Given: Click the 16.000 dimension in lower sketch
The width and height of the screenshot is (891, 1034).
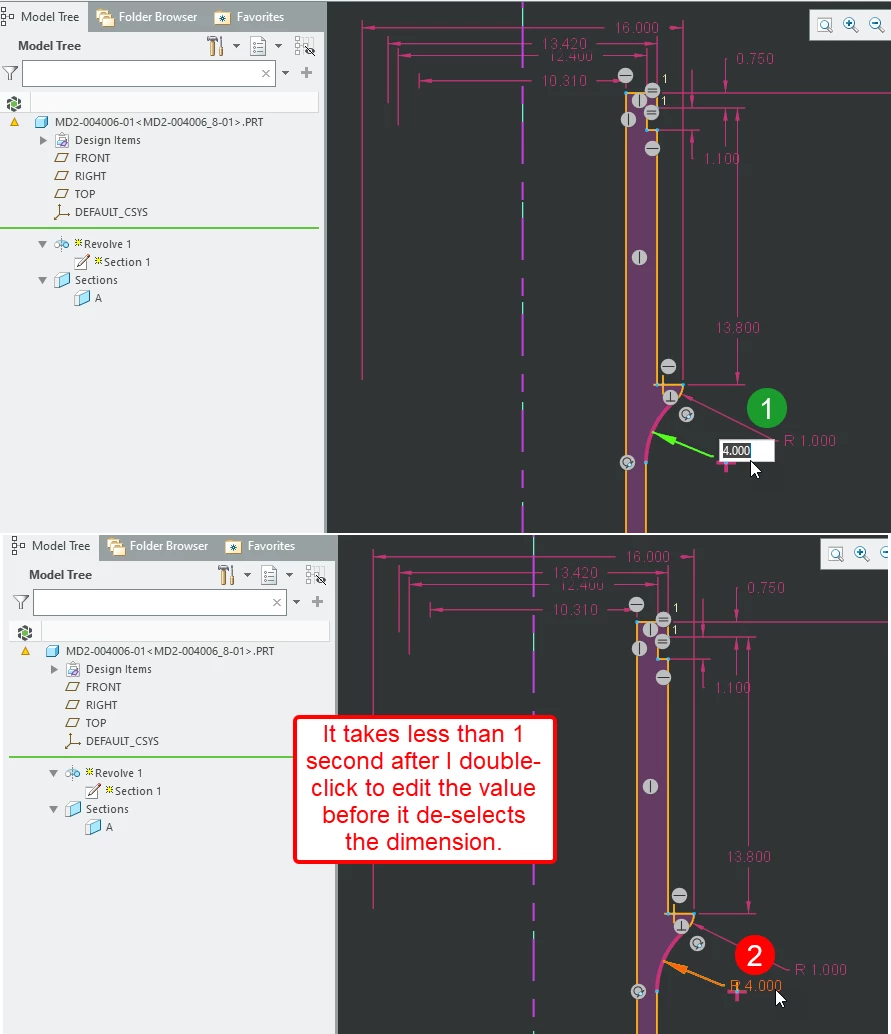Looking at the screenshot, I should [x=648, y=557].
